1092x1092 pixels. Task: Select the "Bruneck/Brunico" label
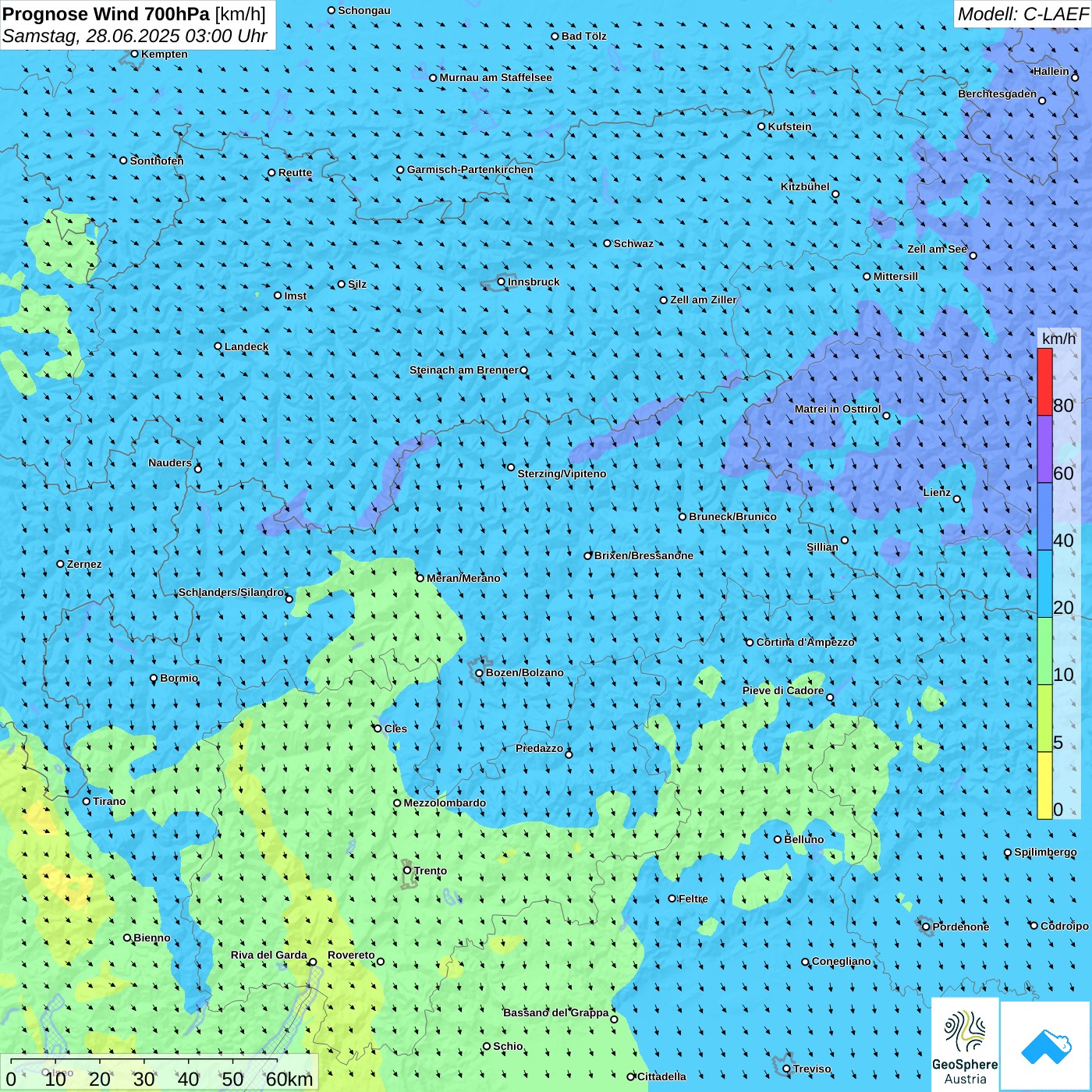732,516
